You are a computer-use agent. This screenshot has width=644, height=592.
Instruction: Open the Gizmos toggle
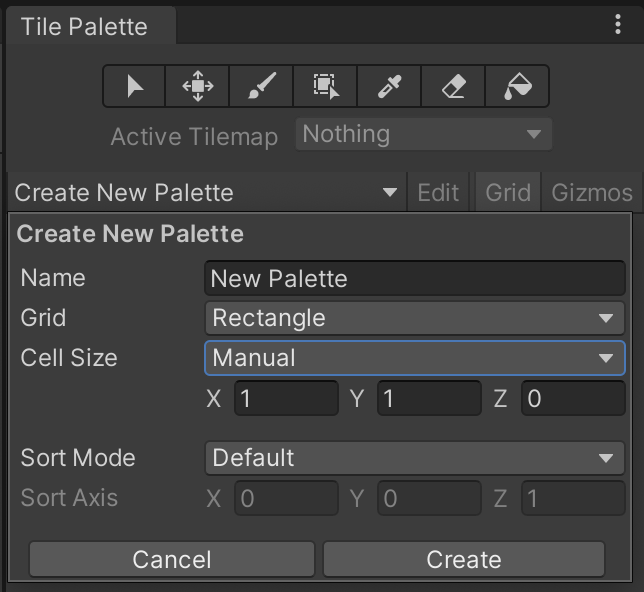point(592,192)
